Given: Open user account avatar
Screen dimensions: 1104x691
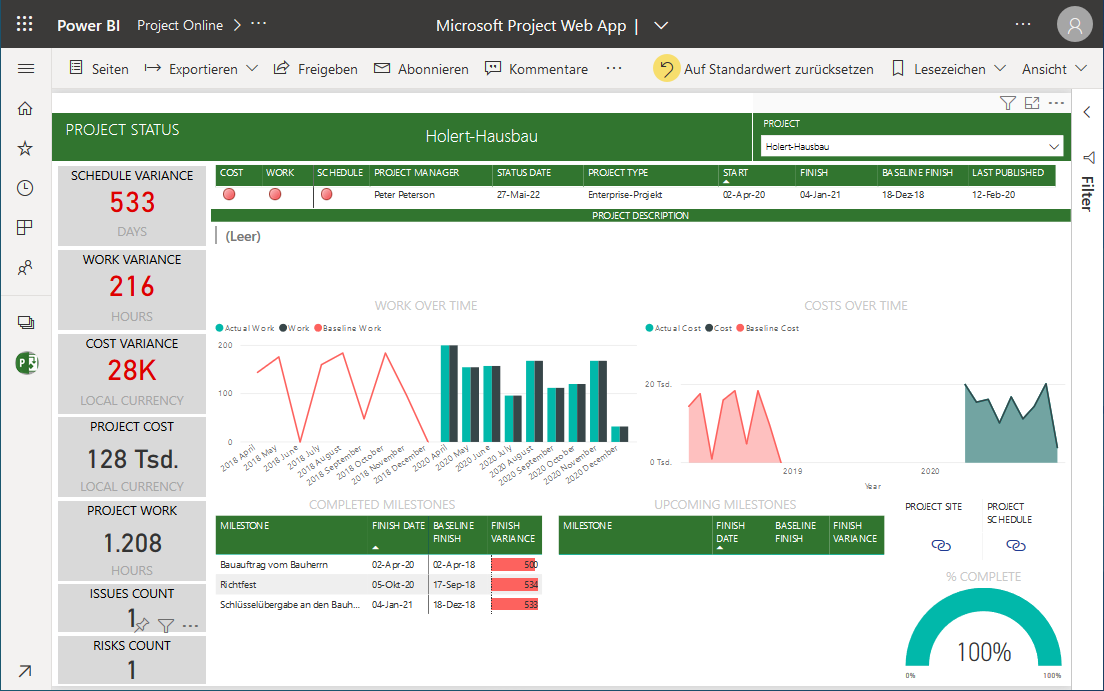Looking at the screenshot, I should point(1074,25).
